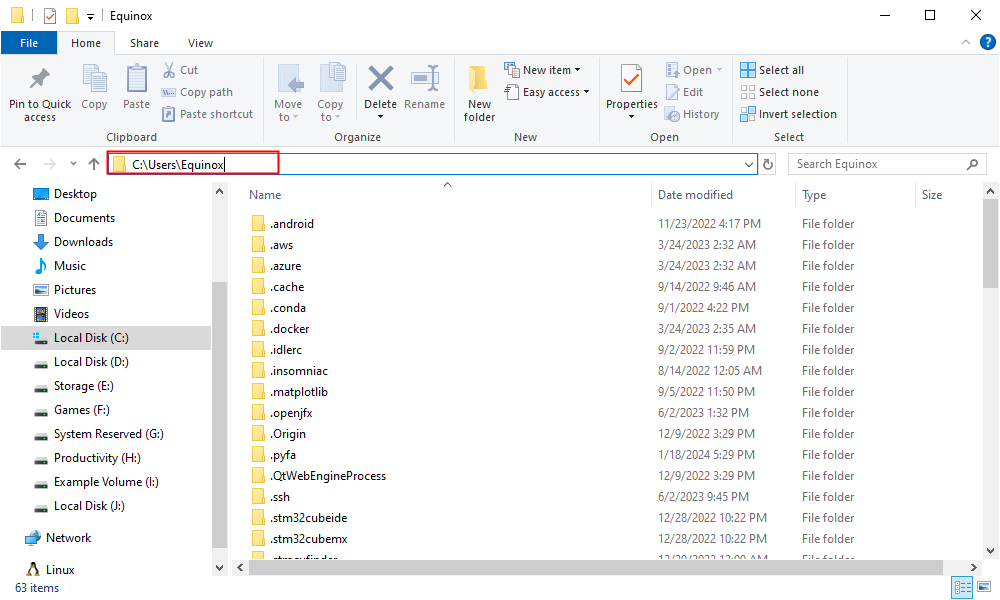Click Invert selection in ribbon
Screen dimensions: 1000x600
pyautogui.click(x=788, y=114)
